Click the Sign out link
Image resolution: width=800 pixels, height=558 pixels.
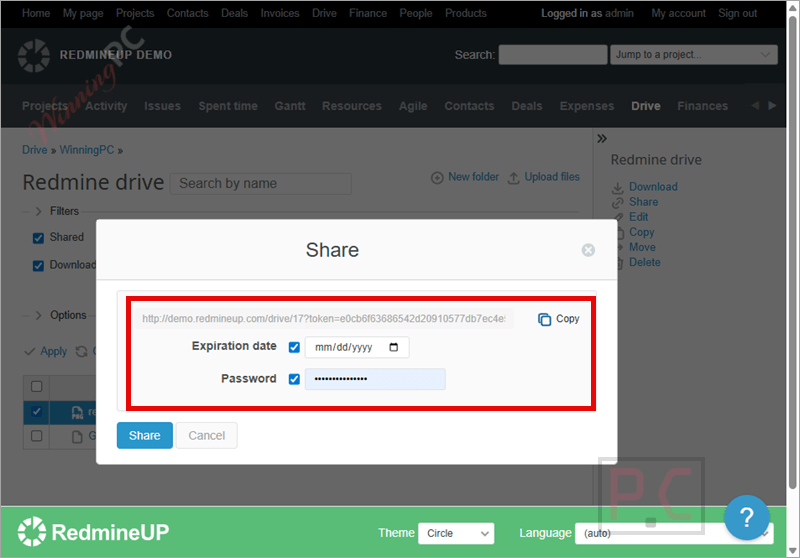click(738, 13)
